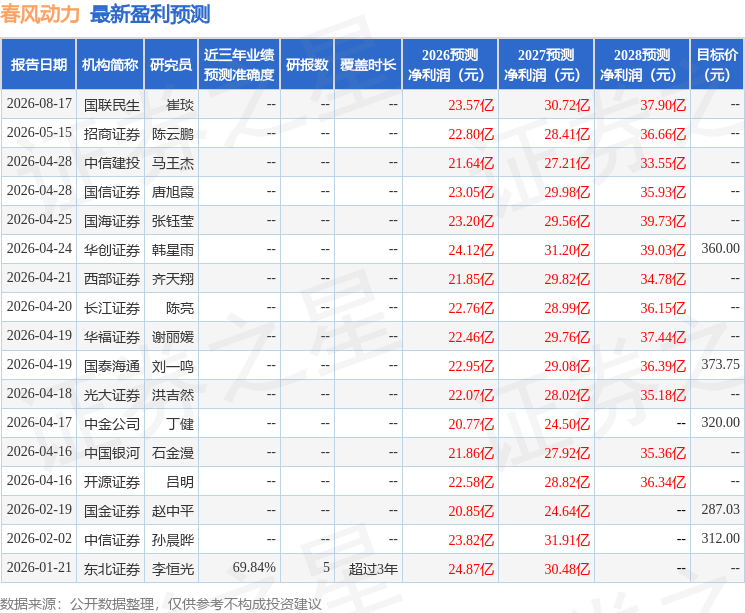This screenshot has height=613, width=745.
Task: Select the 东北证券 institution cell
Action: (x=112, y=569)
